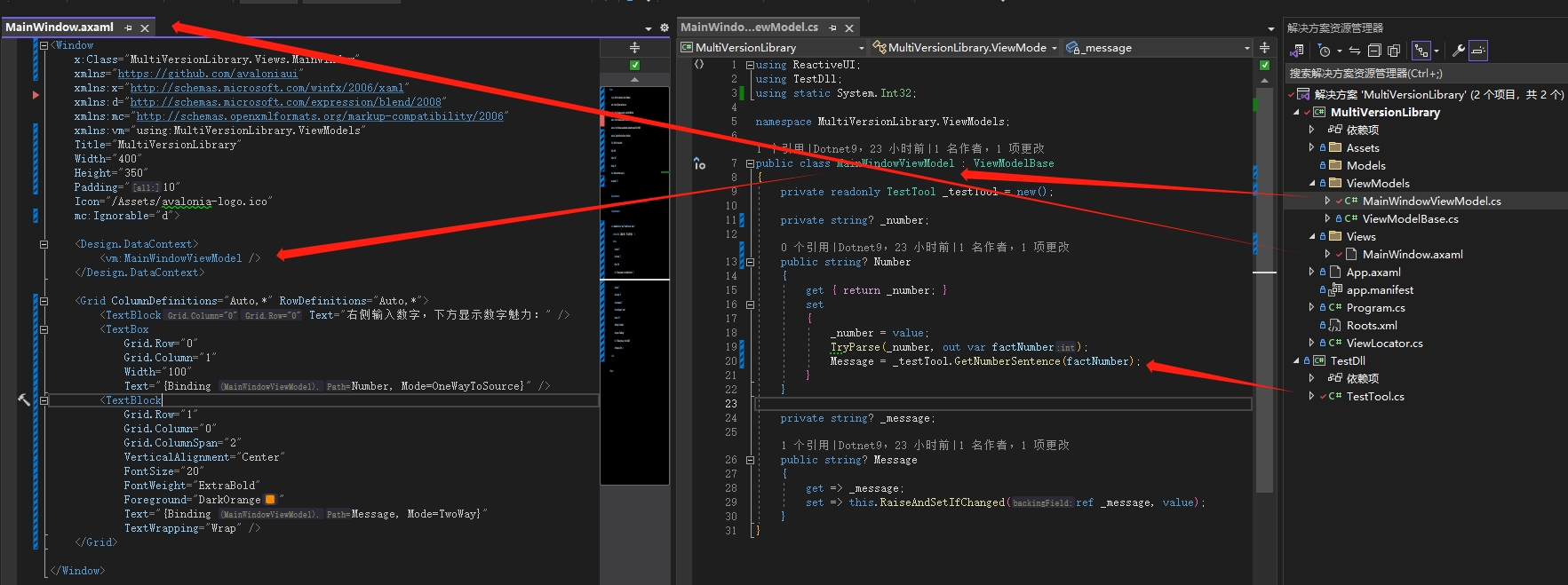Click the Show All Files icon
1568x585 pixels.
click(1394, 51)
